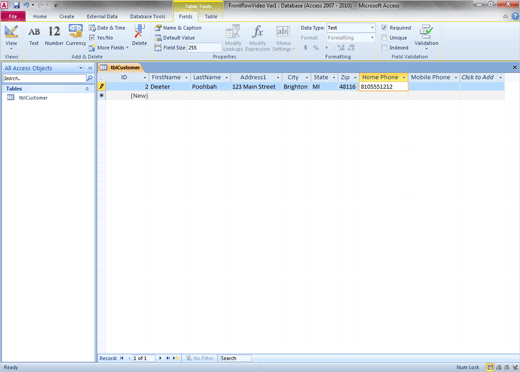The width and height of the screenshot is (520, 372).
Task: Close the tblCustomer table window
Action: point(515,67)
